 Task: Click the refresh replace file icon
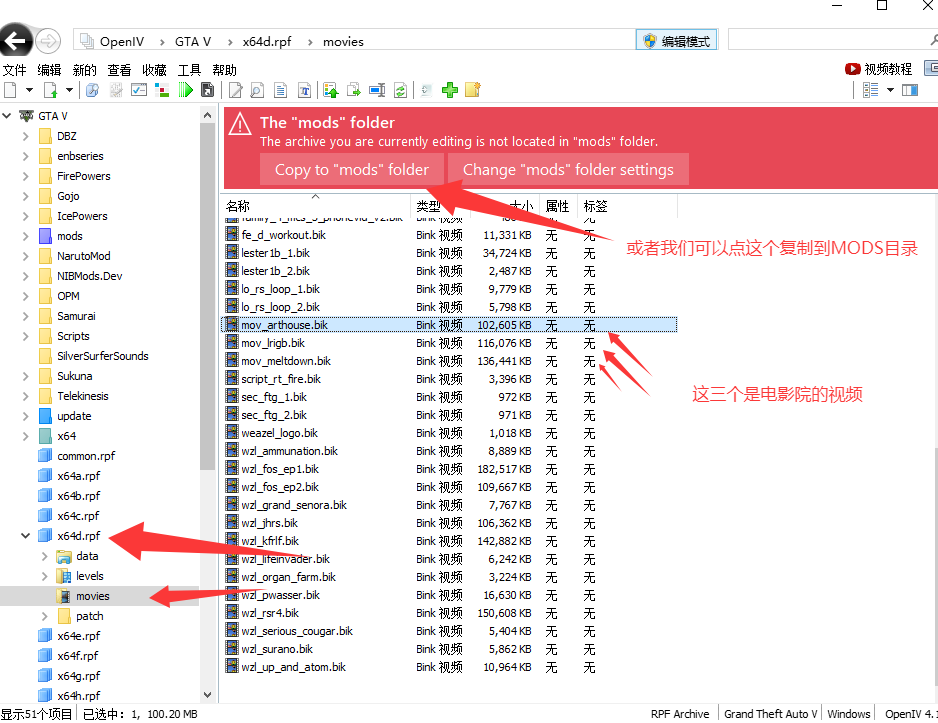[400, 90]
